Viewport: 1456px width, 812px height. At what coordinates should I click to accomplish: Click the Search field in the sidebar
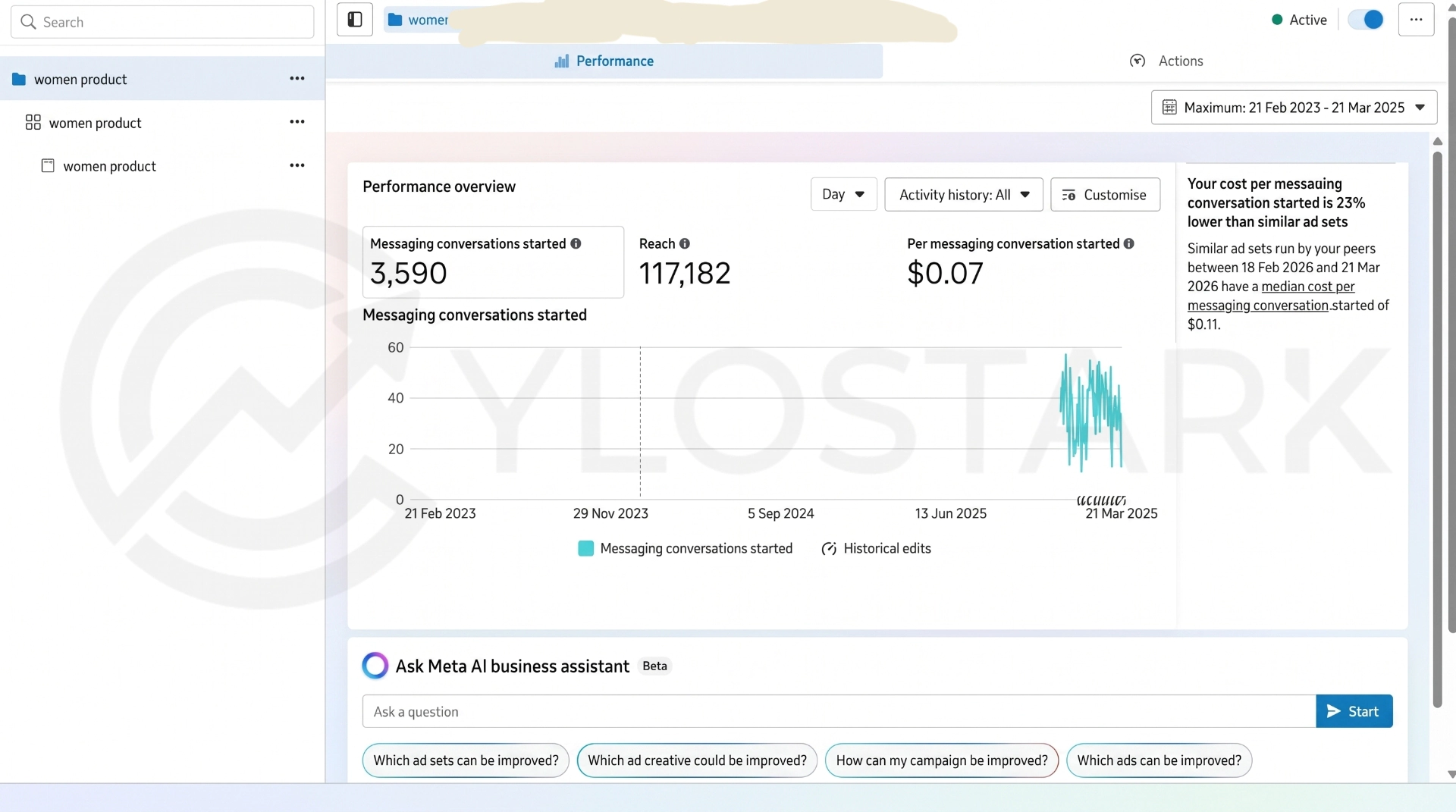(162, 22)
